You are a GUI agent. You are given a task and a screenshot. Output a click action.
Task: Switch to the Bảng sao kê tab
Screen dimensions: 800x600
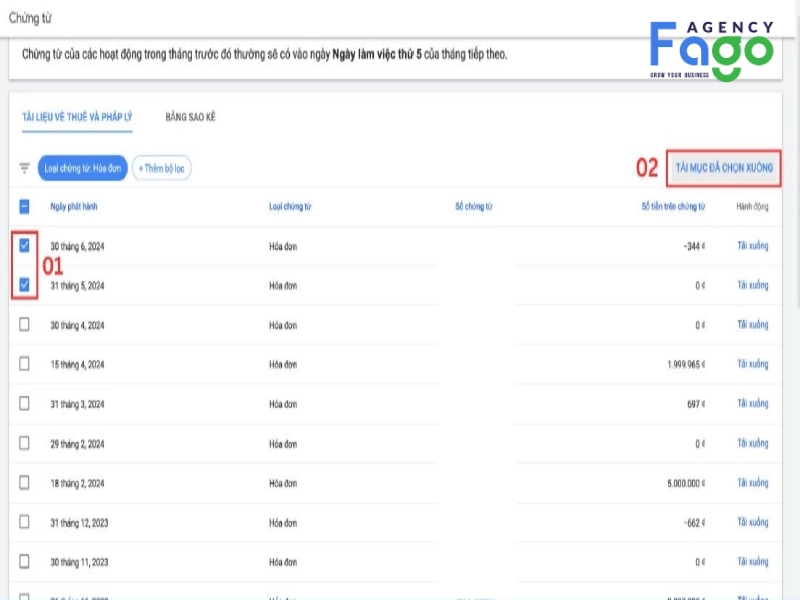pos(190,117)
